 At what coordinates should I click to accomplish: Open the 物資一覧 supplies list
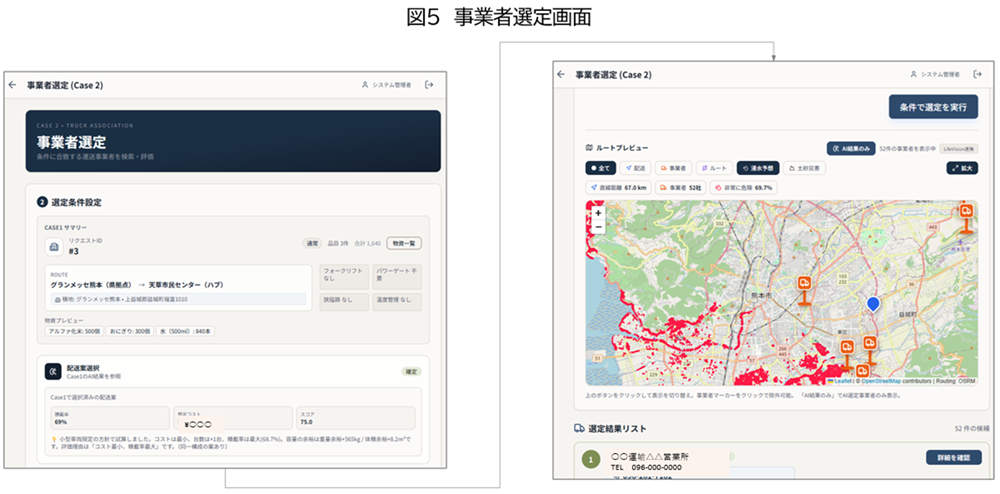(405, 243)
